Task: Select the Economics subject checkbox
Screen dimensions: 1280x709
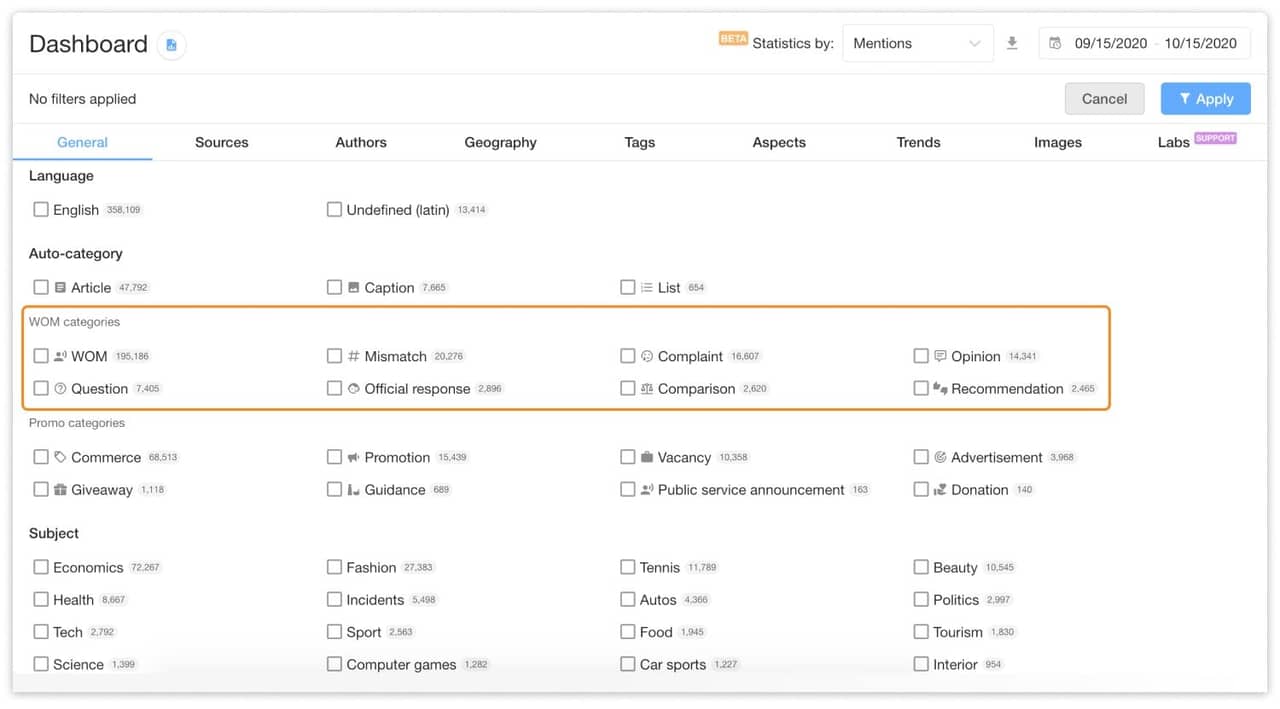Action: pos(40,566)
